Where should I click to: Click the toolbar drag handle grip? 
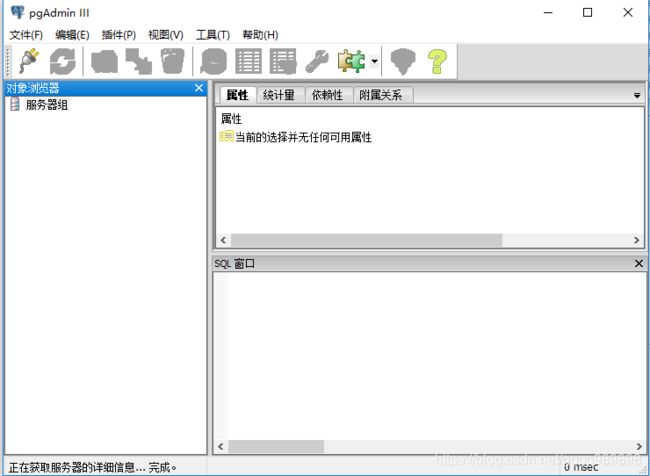coord(8,61)
